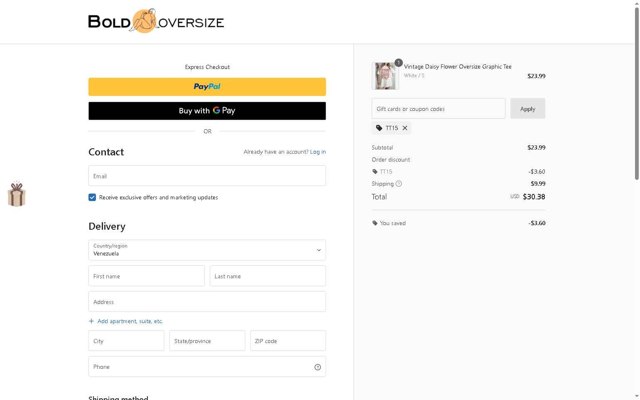Click the Express Checkout heading
This screenshot has height=400, width=640.
[x=207, y=67]
